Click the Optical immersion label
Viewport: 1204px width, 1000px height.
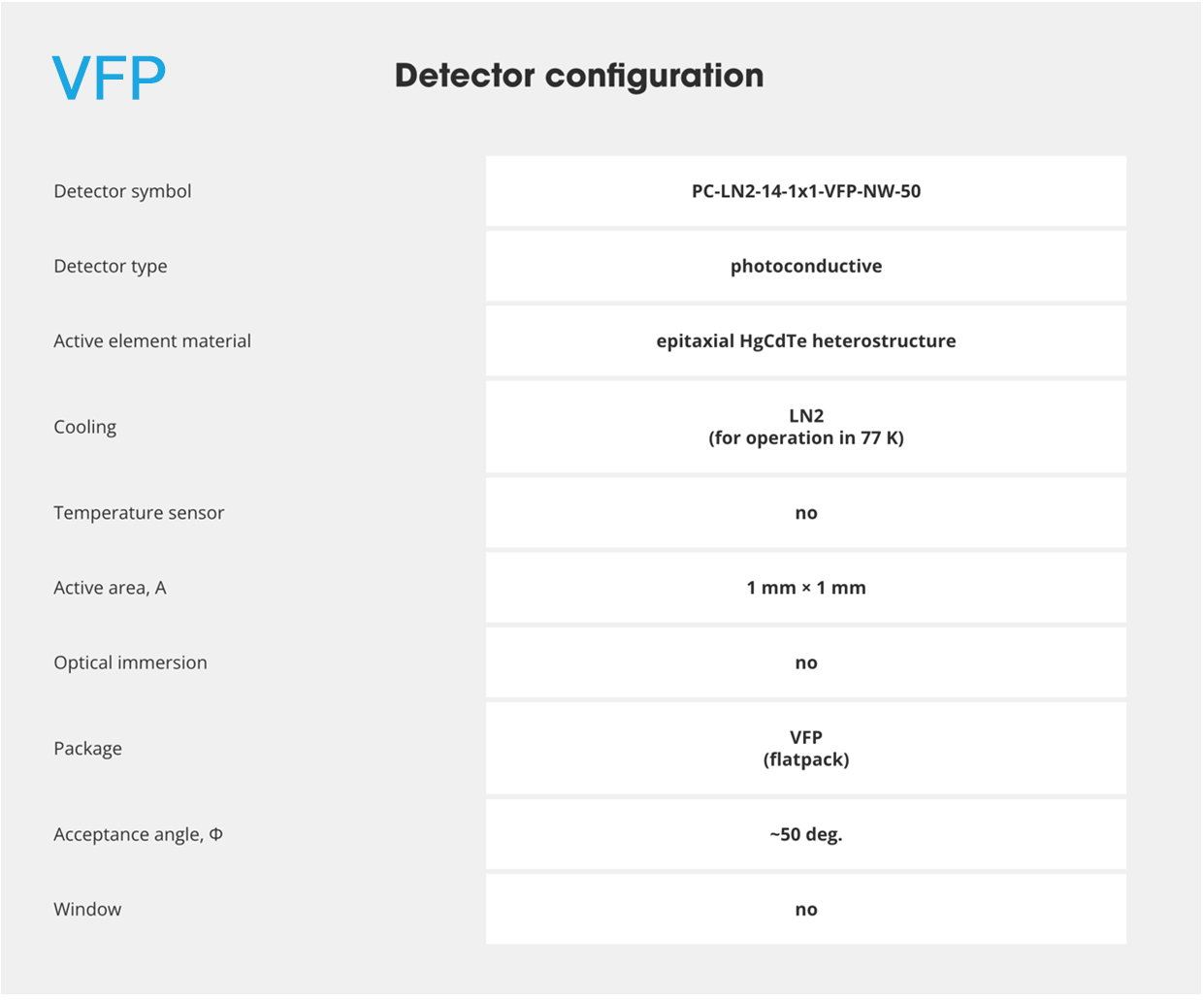pyautogui.click(x=130, y=662)
